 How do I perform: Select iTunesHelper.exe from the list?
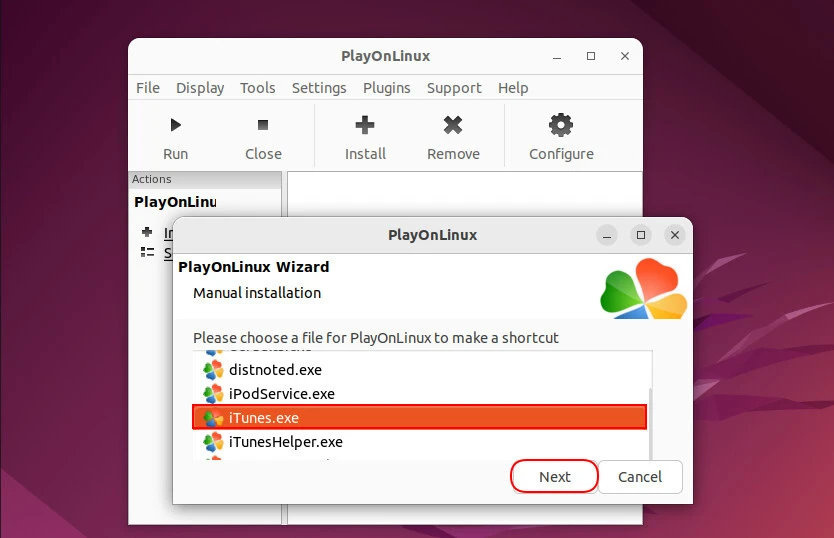point(285,441)
